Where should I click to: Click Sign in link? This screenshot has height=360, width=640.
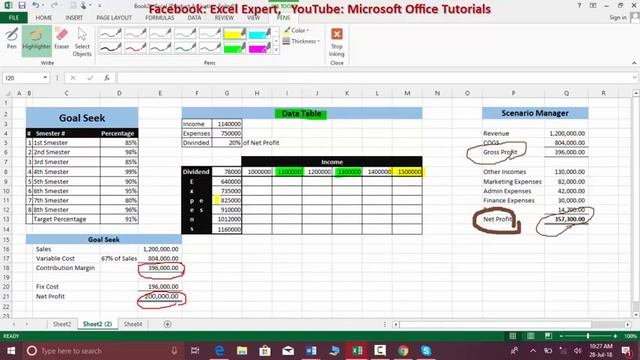point(618,18)
